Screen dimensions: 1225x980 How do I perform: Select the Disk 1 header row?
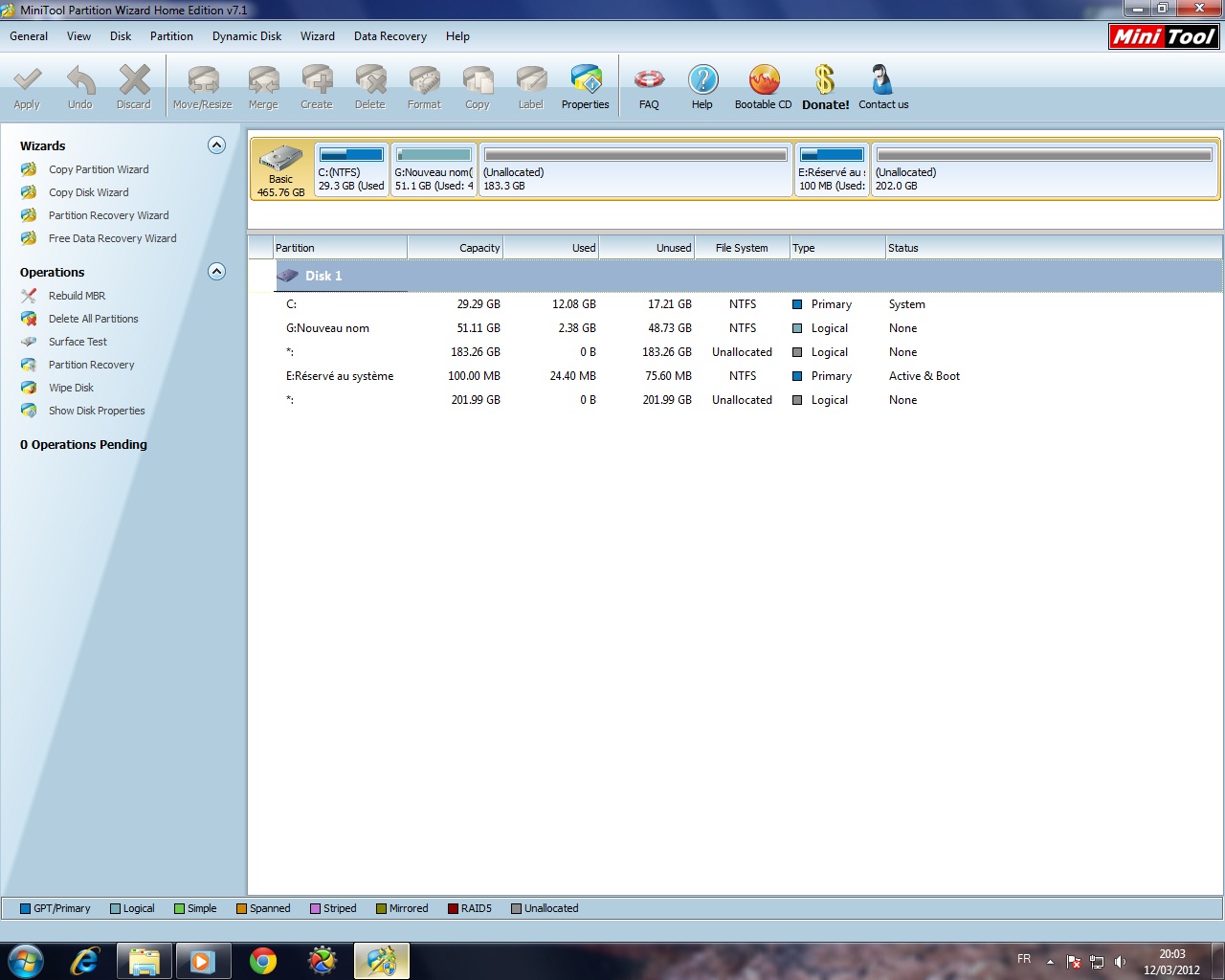click(x=735, y=276)
